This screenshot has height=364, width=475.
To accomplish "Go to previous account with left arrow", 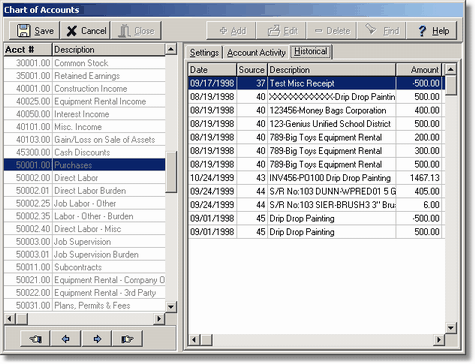I will (66, 339).
